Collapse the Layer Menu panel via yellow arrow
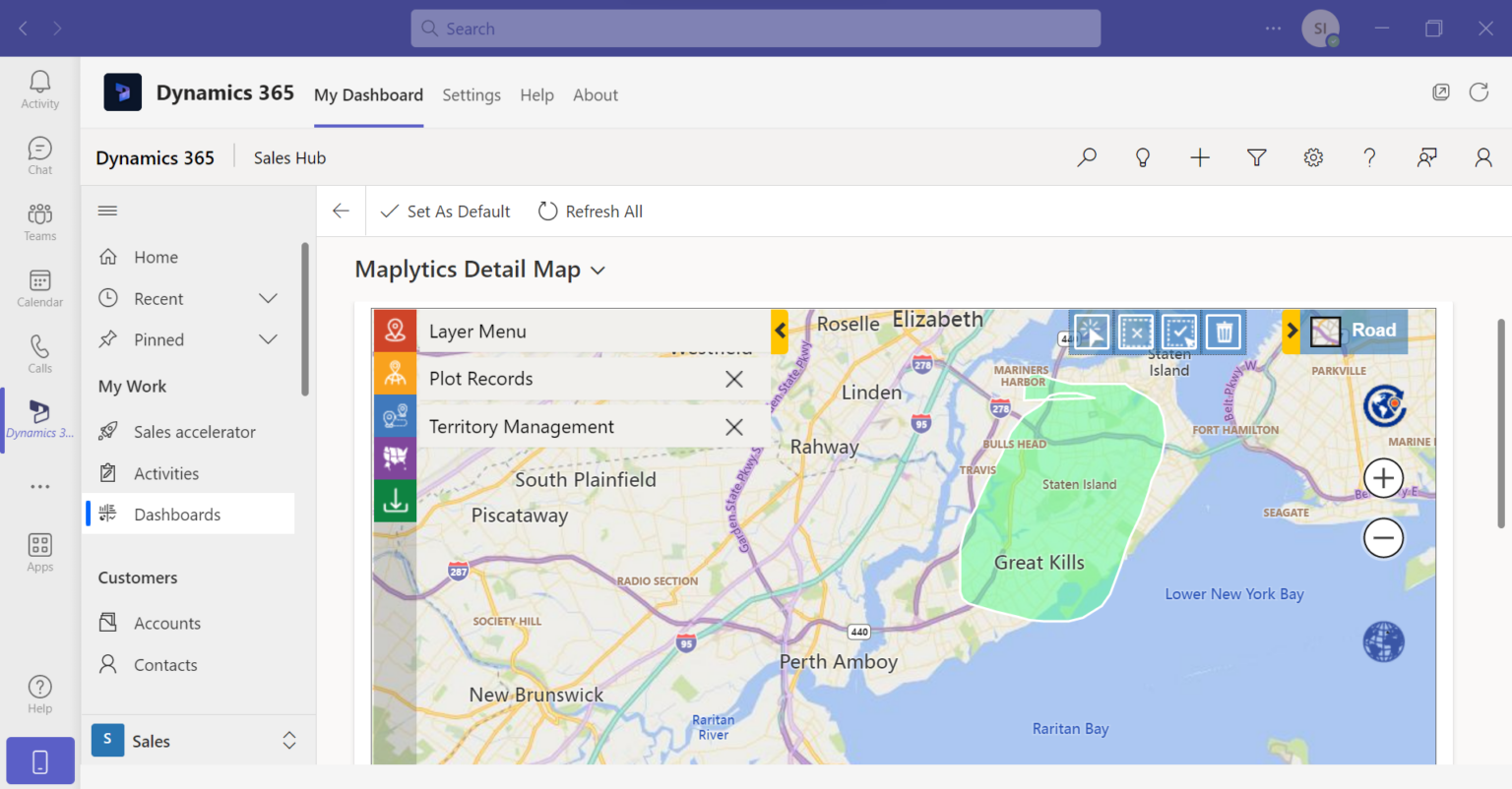This screenshot has height=789, width=1512. pos(781,332)
